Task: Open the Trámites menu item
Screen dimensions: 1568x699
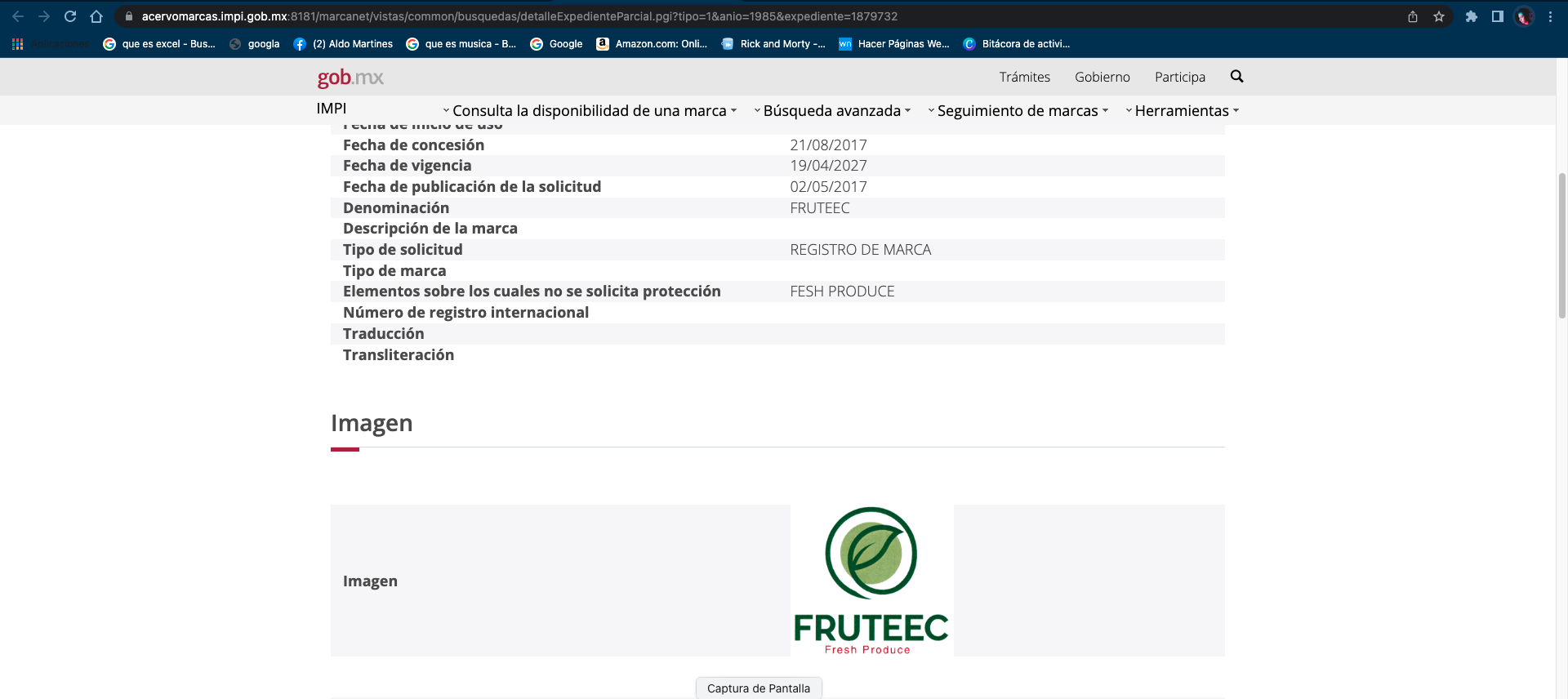Action: (1024, 77)
